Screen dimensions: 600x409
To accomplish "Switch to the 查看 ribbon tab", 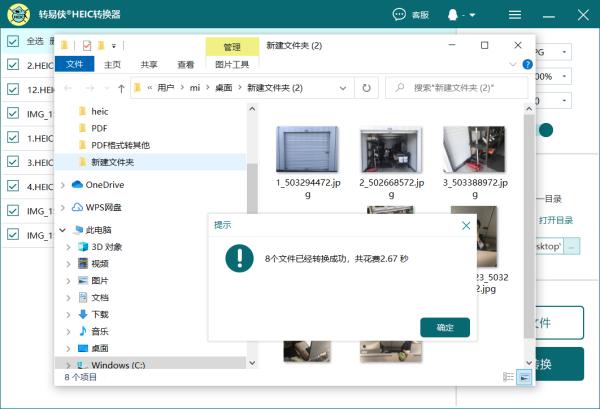I will point(186,65).
